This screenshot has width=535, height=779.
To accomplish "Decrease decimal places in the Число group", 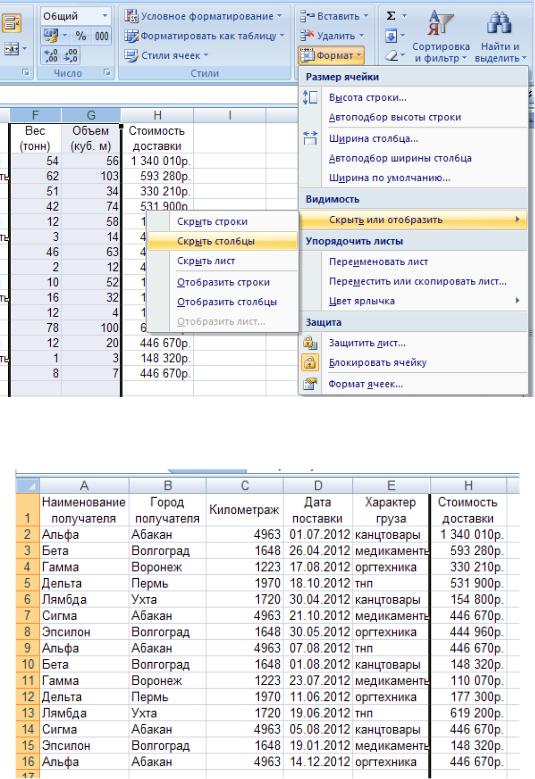I will (71, 55).
